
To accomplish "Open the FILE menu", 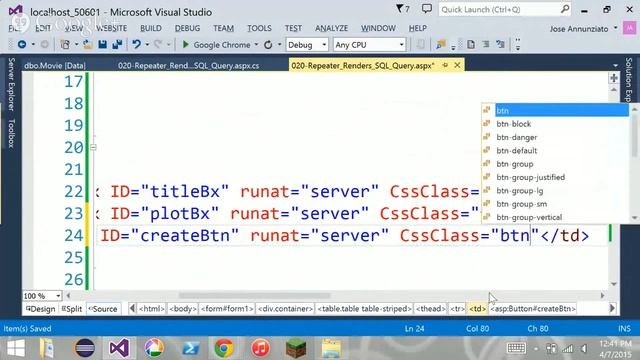I will coord(15,28).
